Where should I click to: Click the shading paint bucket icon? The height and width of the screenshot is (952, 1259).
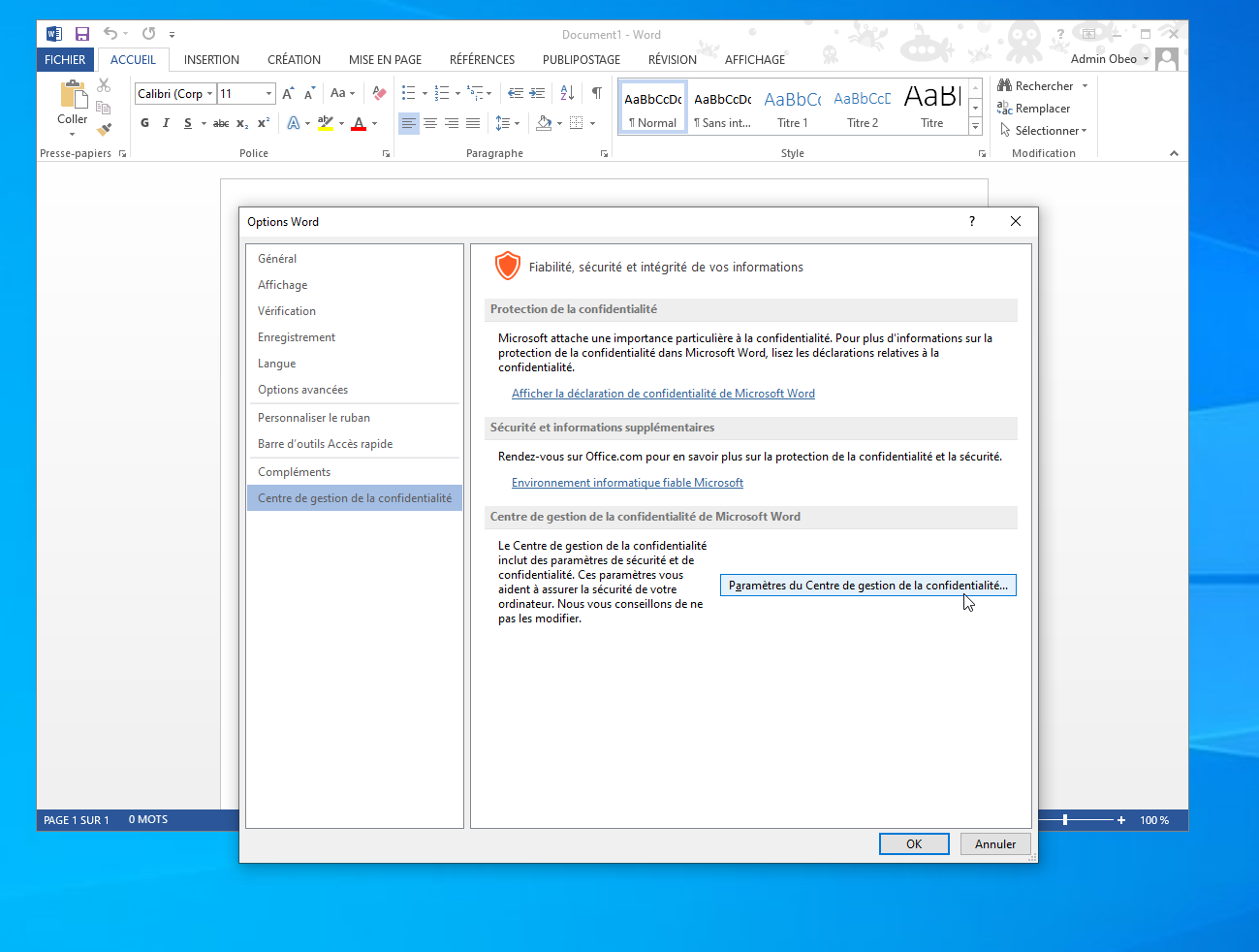[544, 123]
